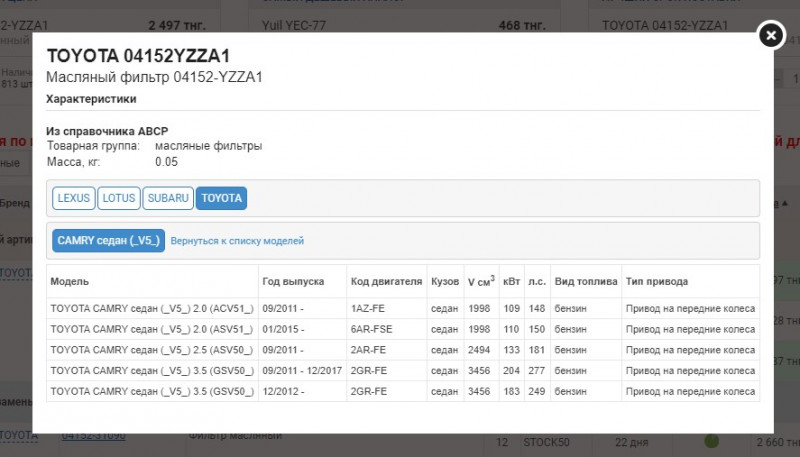The height and width of the screenshot is (457, 800).
Task: Close the TOYOTA 04152YZZA1 popup
Action: tap(771, 35)
